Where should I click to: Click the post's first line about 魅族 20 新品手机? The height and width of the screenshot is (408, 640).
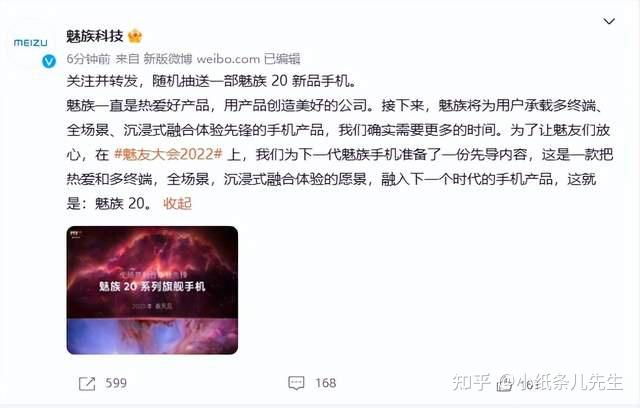click(211, 81)
